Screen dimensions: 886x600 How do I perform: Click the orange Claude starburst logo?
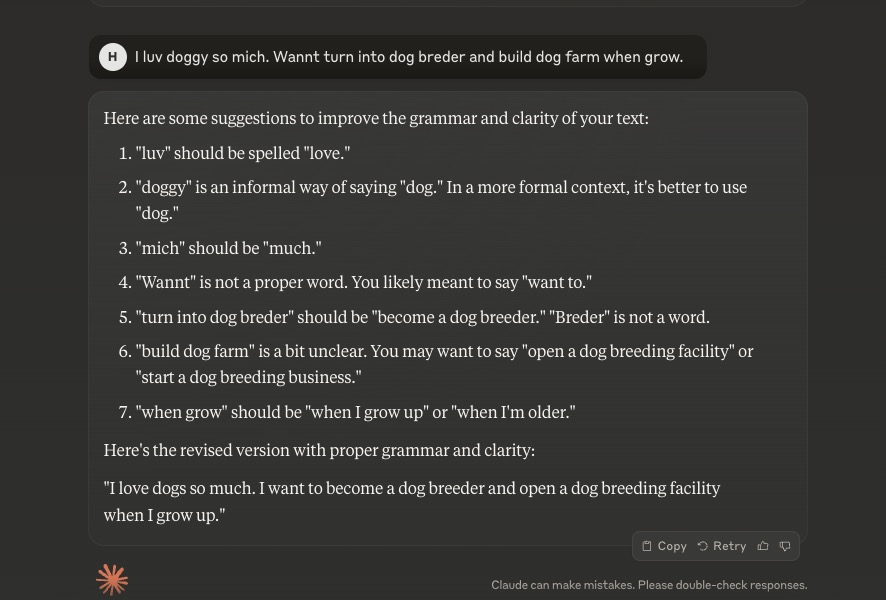(112, 580)
